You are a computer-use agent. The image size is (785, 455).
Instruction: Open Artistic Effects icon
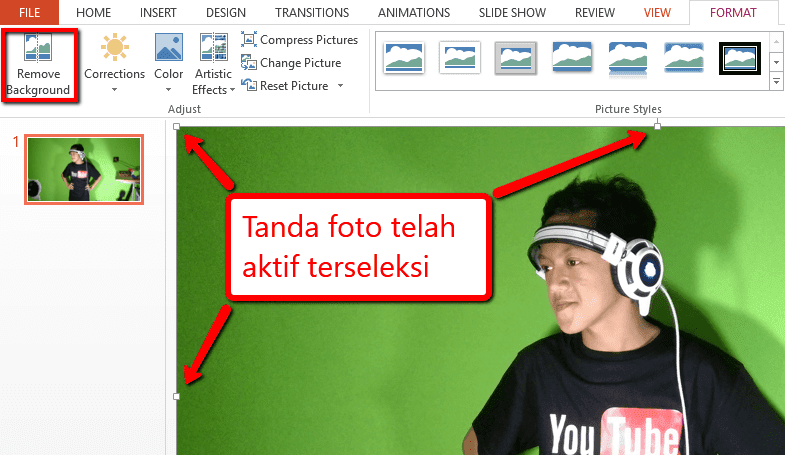coord(214,47)
